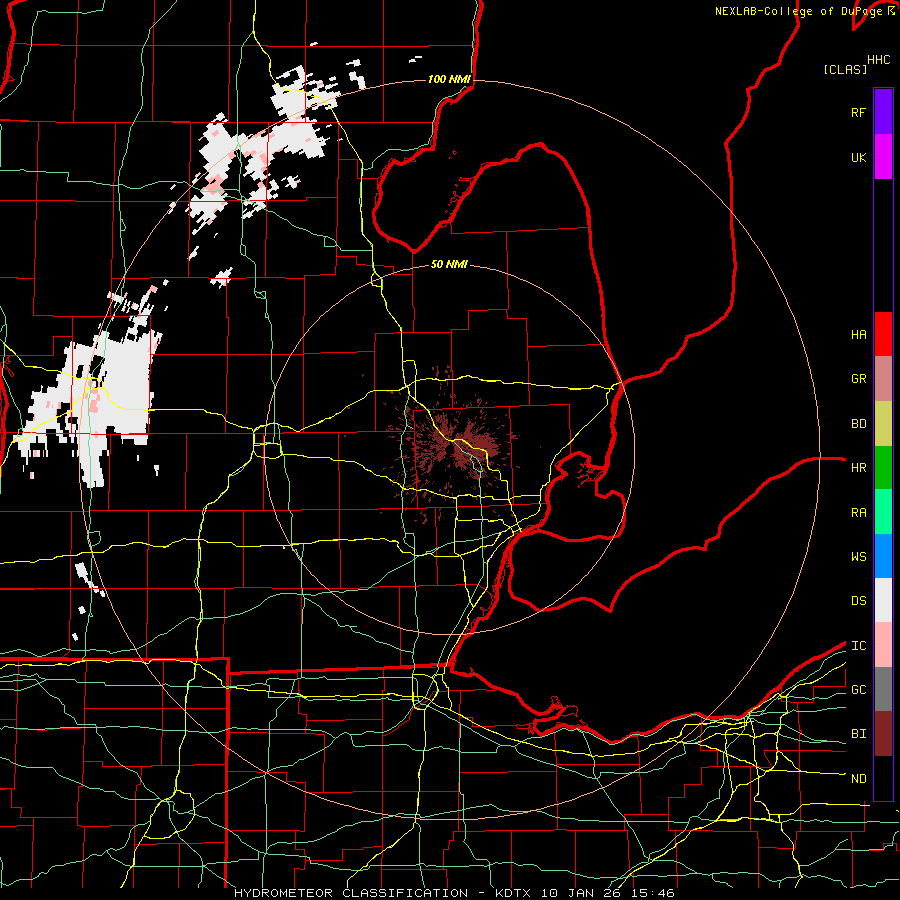
Task: Click the HHC product code label
Action: point(879,60)
